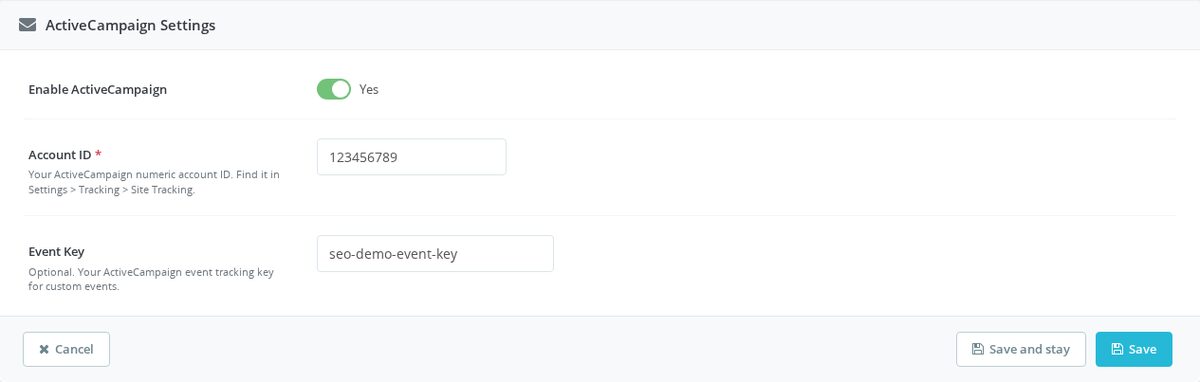Click the Yes label beside the toggle
Image resolution: width=1200 pixels, height=382 pixels.
(369, 89)
